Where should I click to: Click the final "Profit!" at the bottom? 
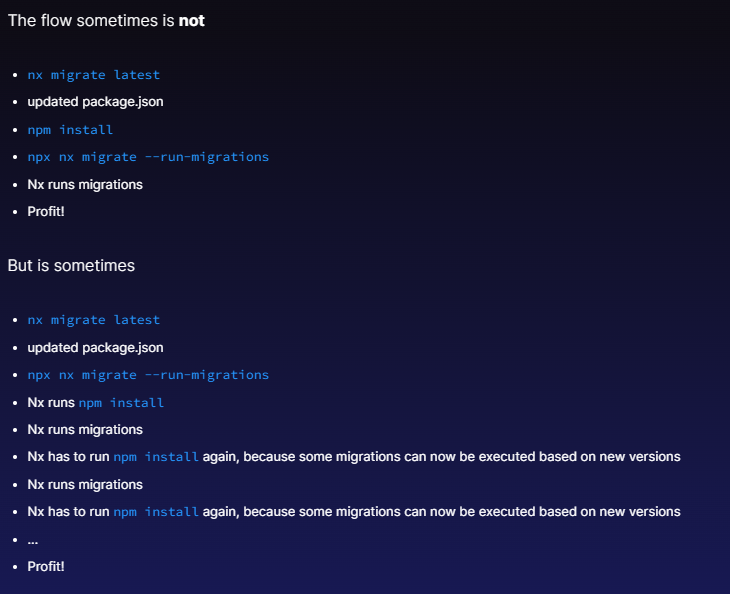pos(46,567)
